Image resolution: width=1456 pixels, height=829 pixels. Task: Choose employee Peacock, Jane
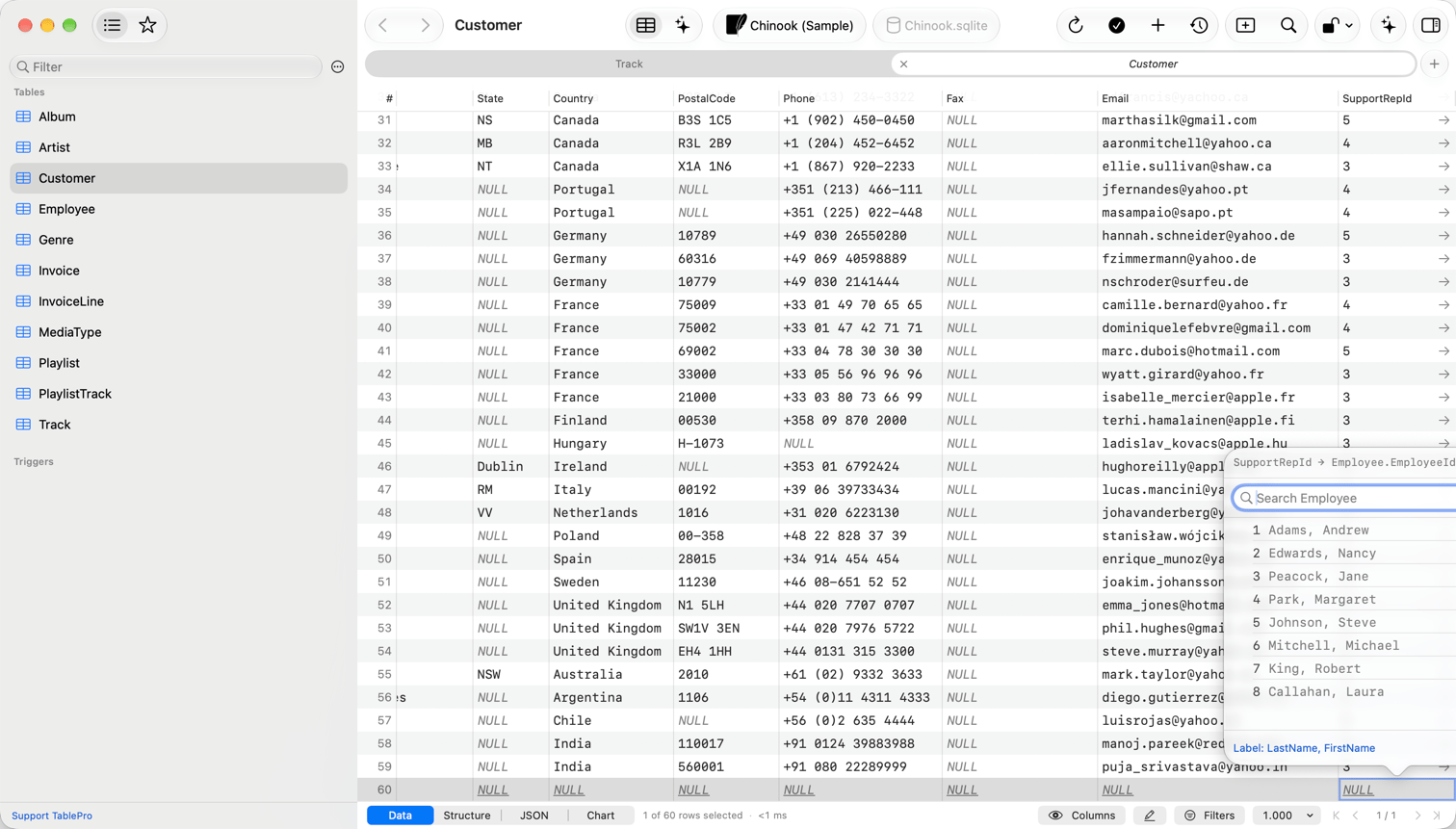click(x=1340, y=577)
